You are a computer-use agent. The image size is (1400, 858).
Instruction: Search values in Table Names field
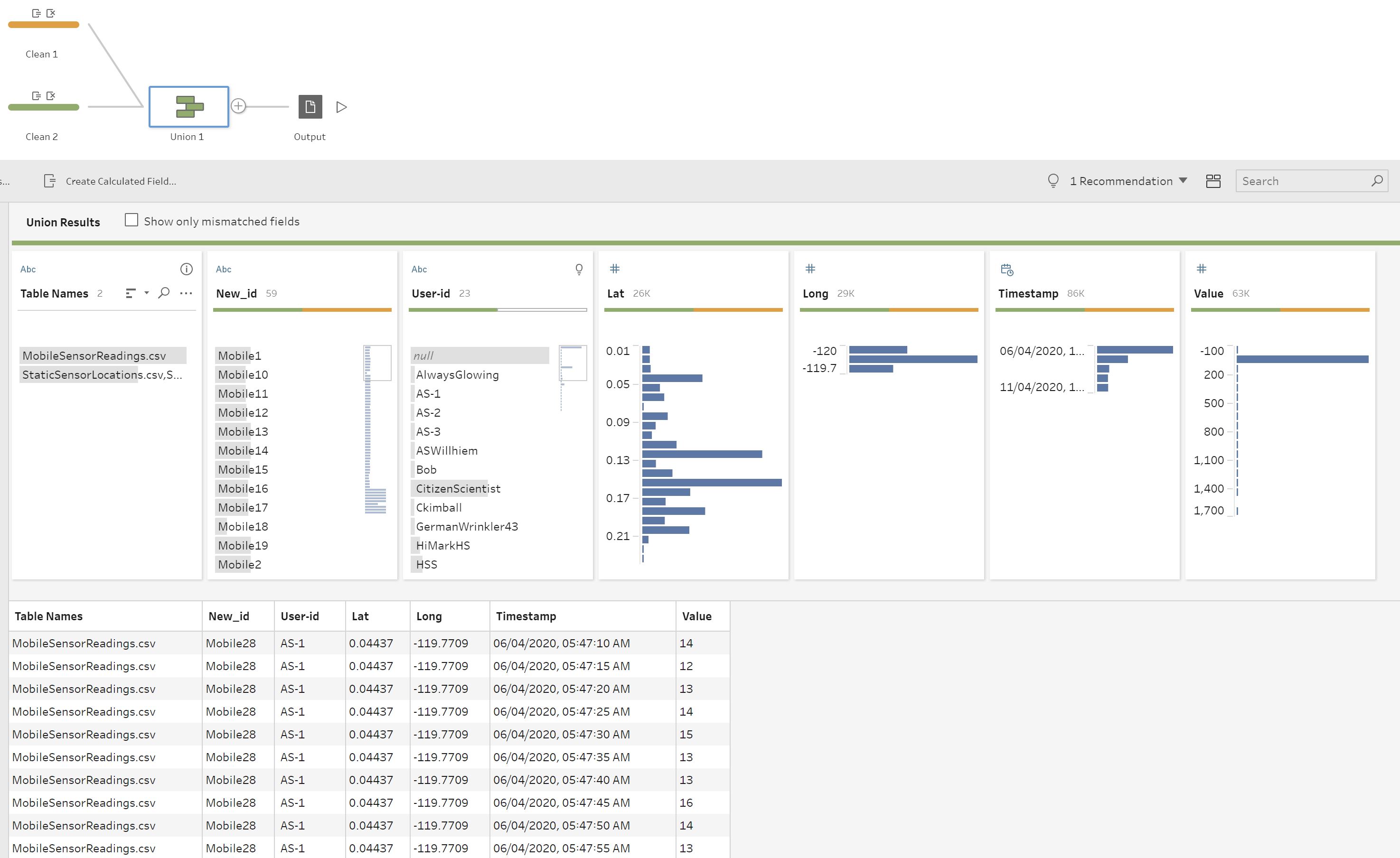click(x=164, y=293)
